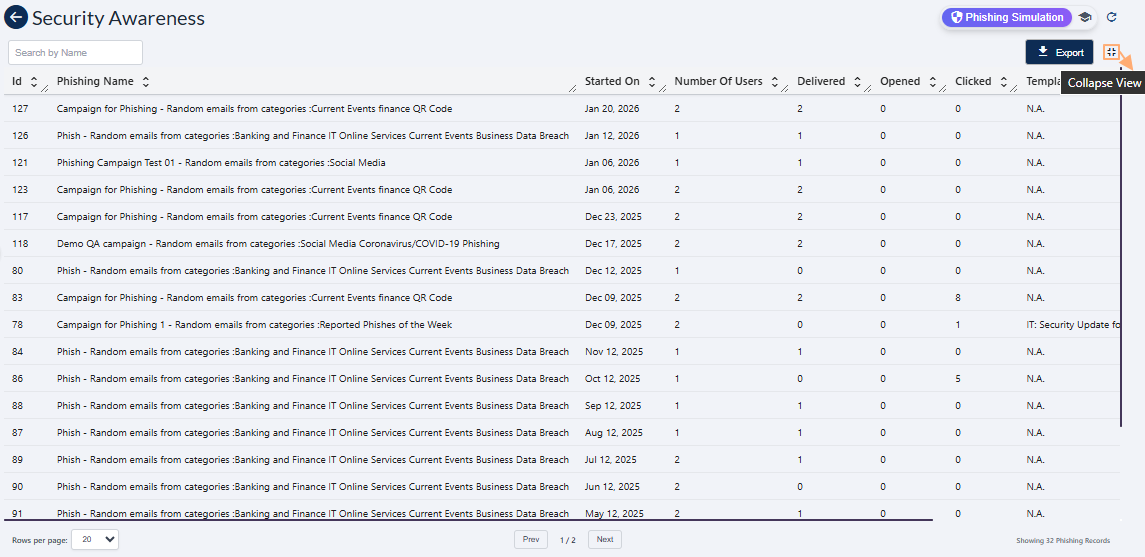Sort by Delivered column arrows
This screenshot has height=557, width=1145.
tap(857, 82)
